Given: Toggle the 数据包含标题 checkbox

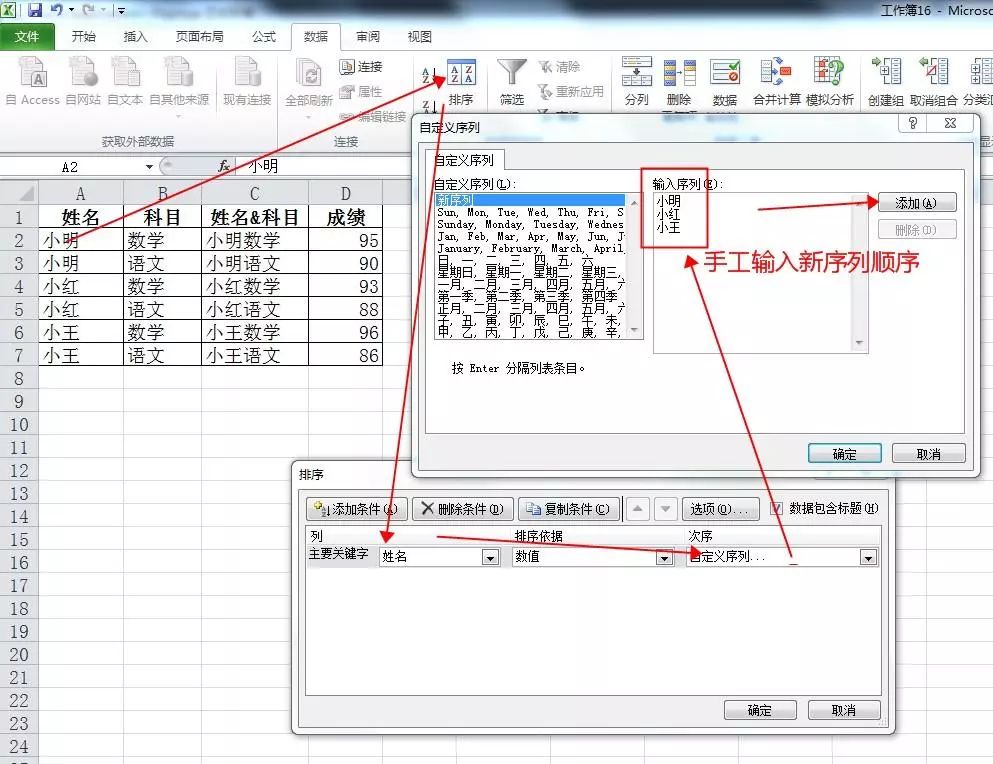Looking at the screenshot, I should pos(777,509).
